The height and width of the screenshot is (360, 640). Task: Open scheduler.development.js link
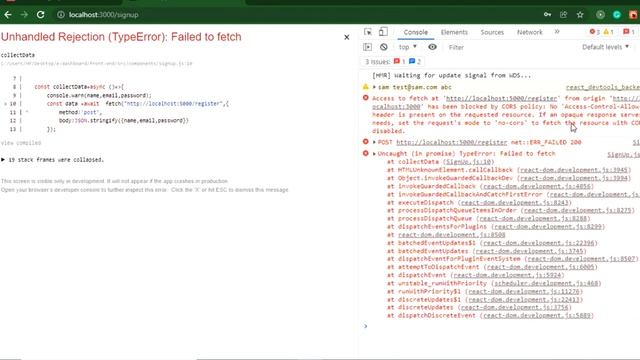(x=547, y=283)
